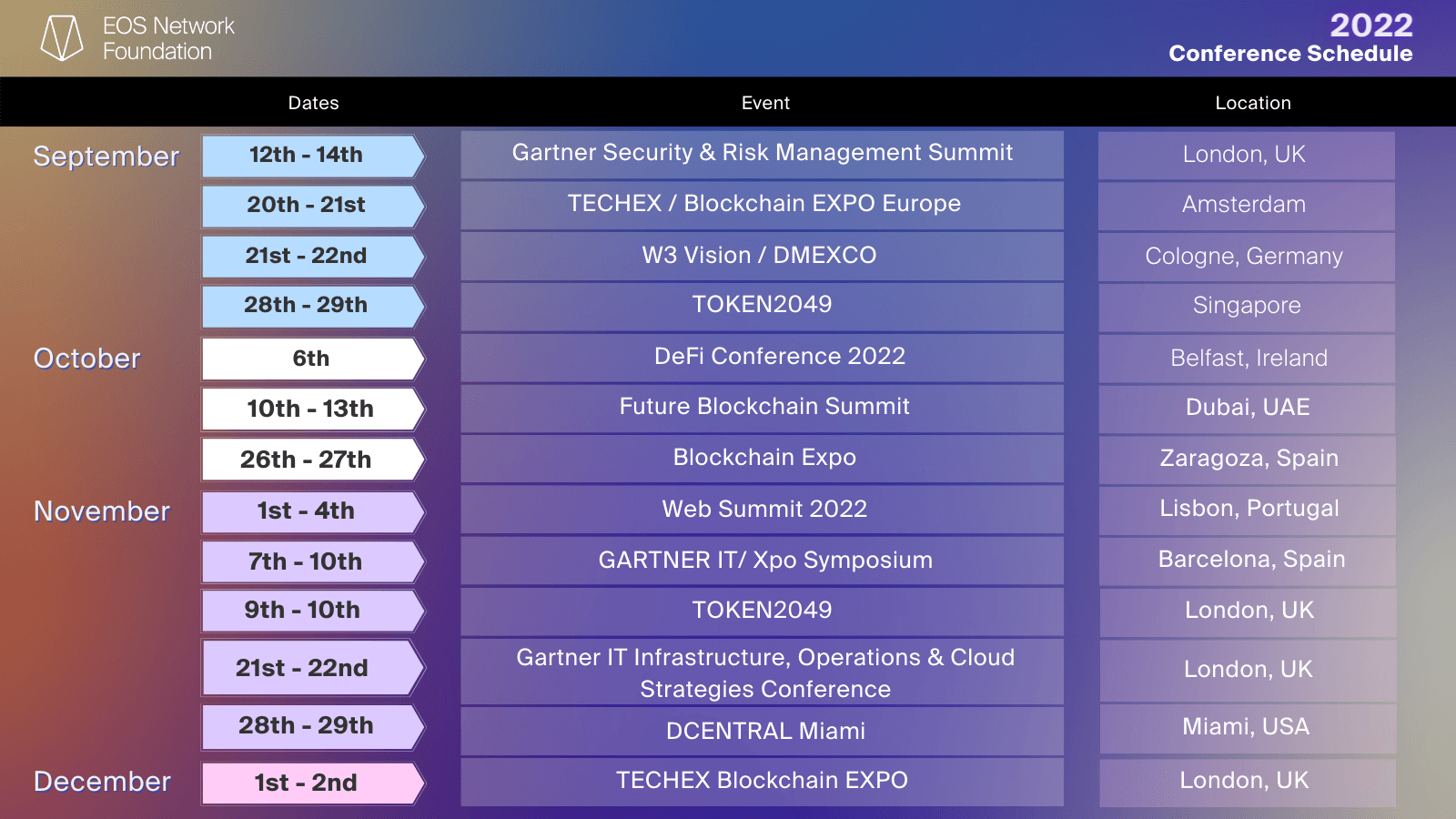Click the Location column header
This screenshot has height=819, width=1456.
1253,103
